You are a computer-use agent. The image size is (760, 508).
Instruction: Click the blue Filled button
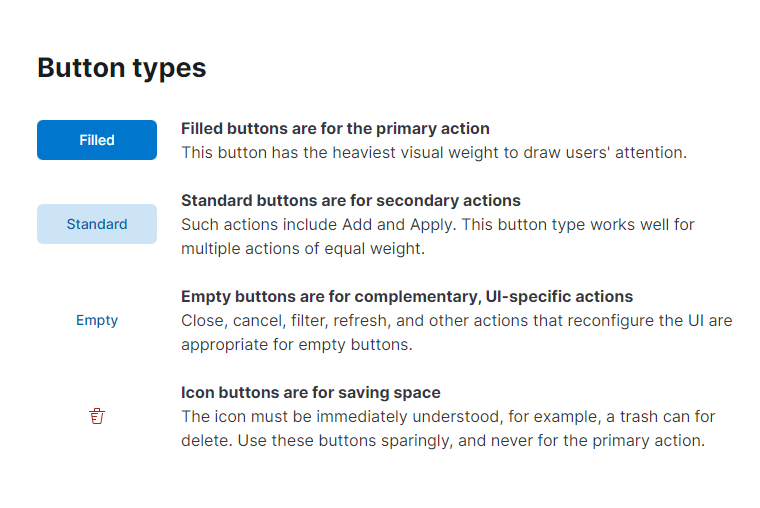tap(97, 140)
